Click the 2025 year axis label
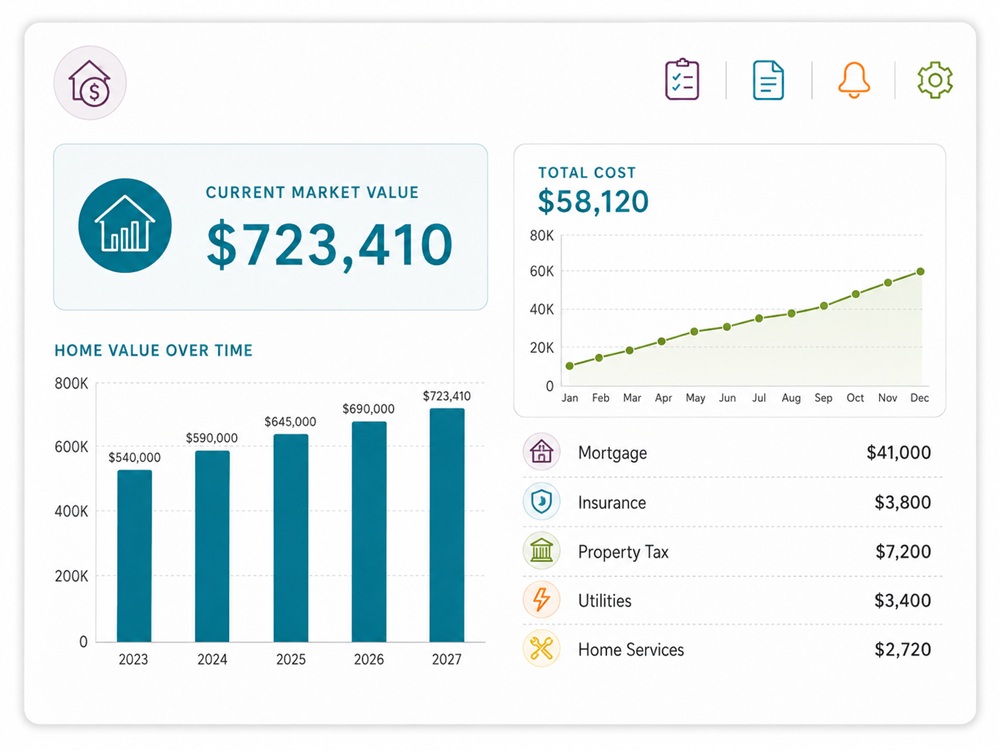The width and height of the screenshot is (1000, 750). point(291,659)
